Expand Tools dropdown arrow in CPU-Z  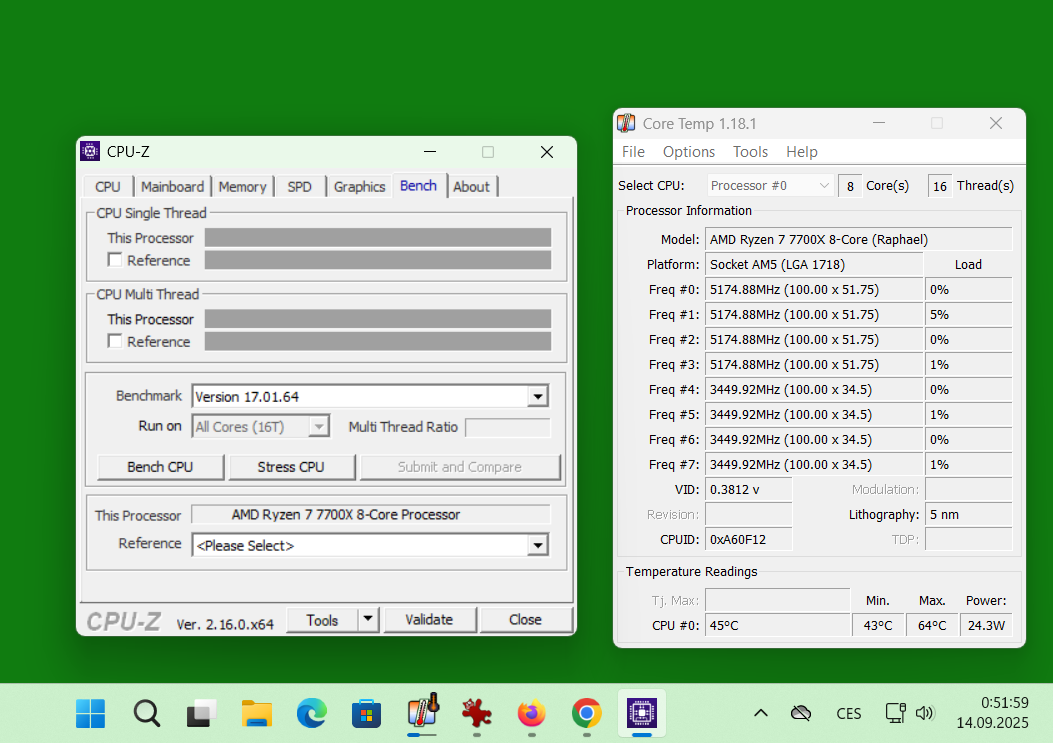coord(368,619)
